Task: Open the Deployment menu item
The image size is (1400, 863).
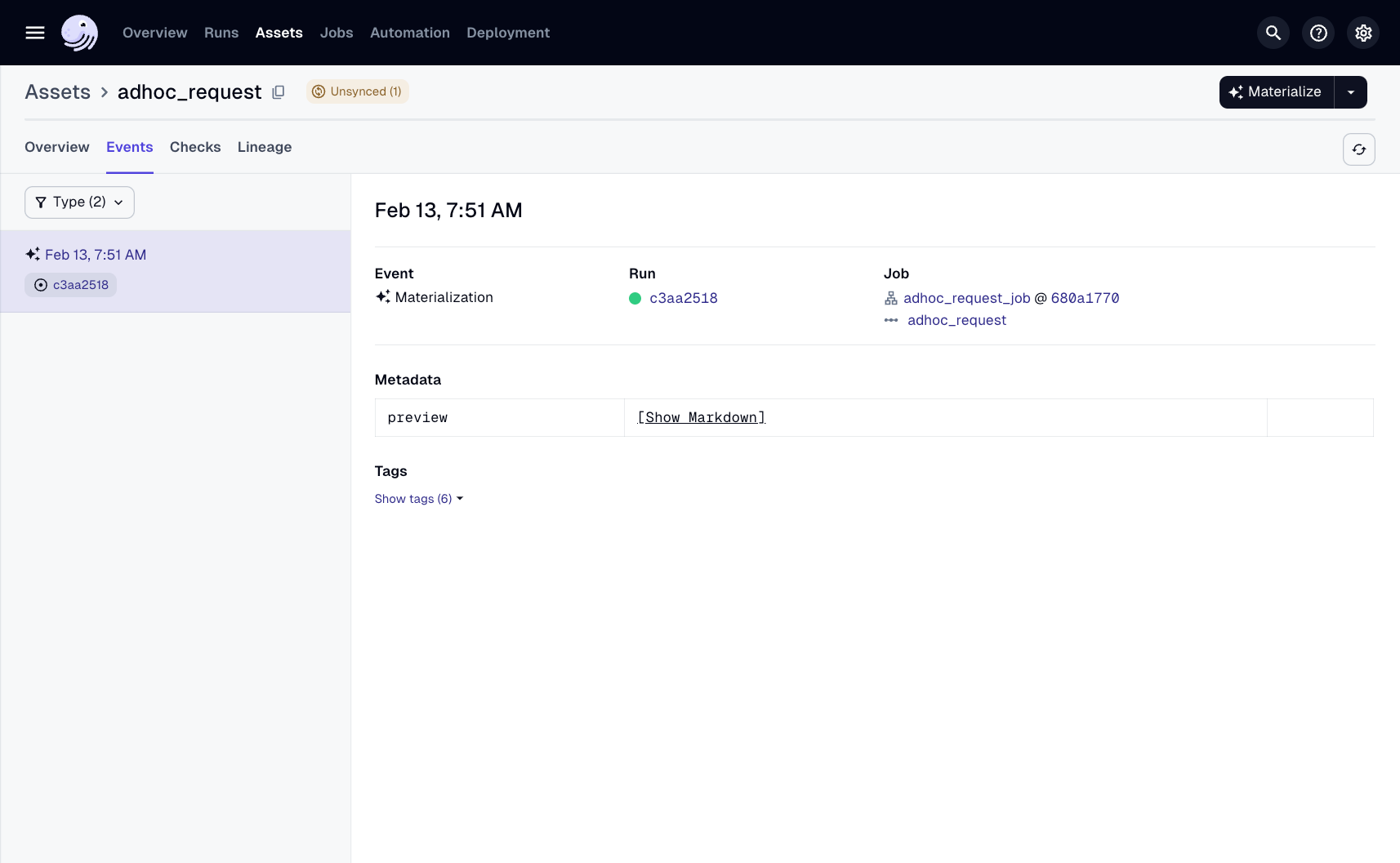Action: pyautogui.click(x=507, y=33)
